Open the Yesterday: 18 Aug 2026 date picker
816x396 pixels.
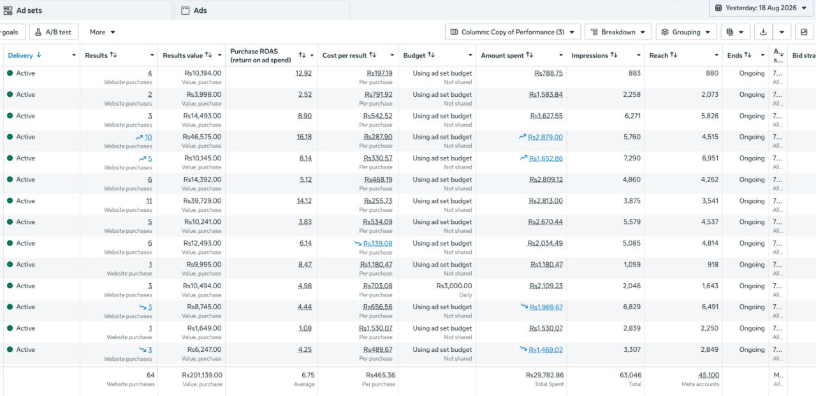click(761, 8)
